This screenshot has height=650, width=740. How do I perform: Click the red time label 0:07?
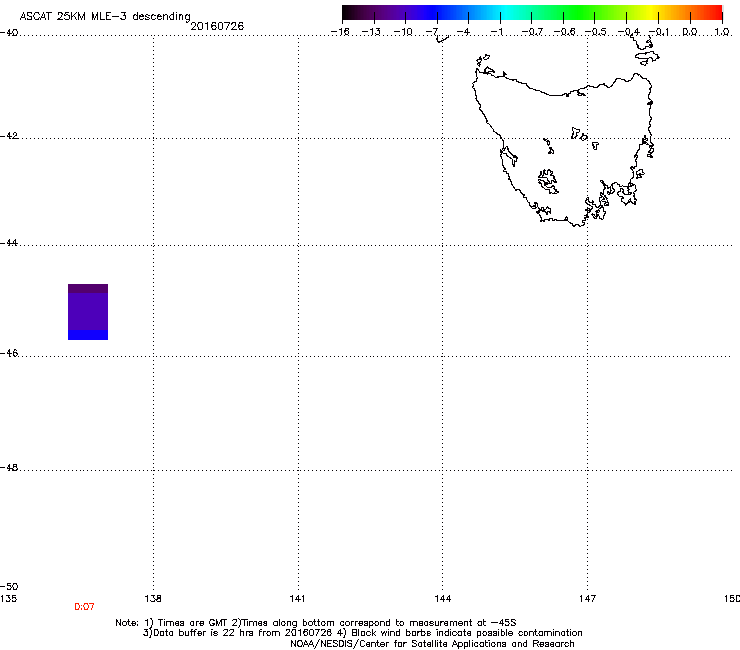coord(84,607)
